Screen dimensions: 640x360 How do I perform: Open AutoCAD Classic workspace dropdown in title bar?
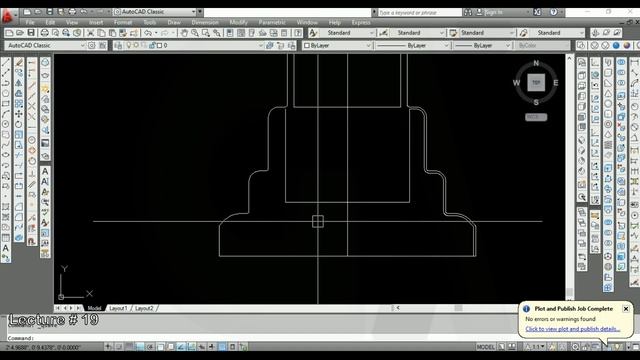[155, 12]
